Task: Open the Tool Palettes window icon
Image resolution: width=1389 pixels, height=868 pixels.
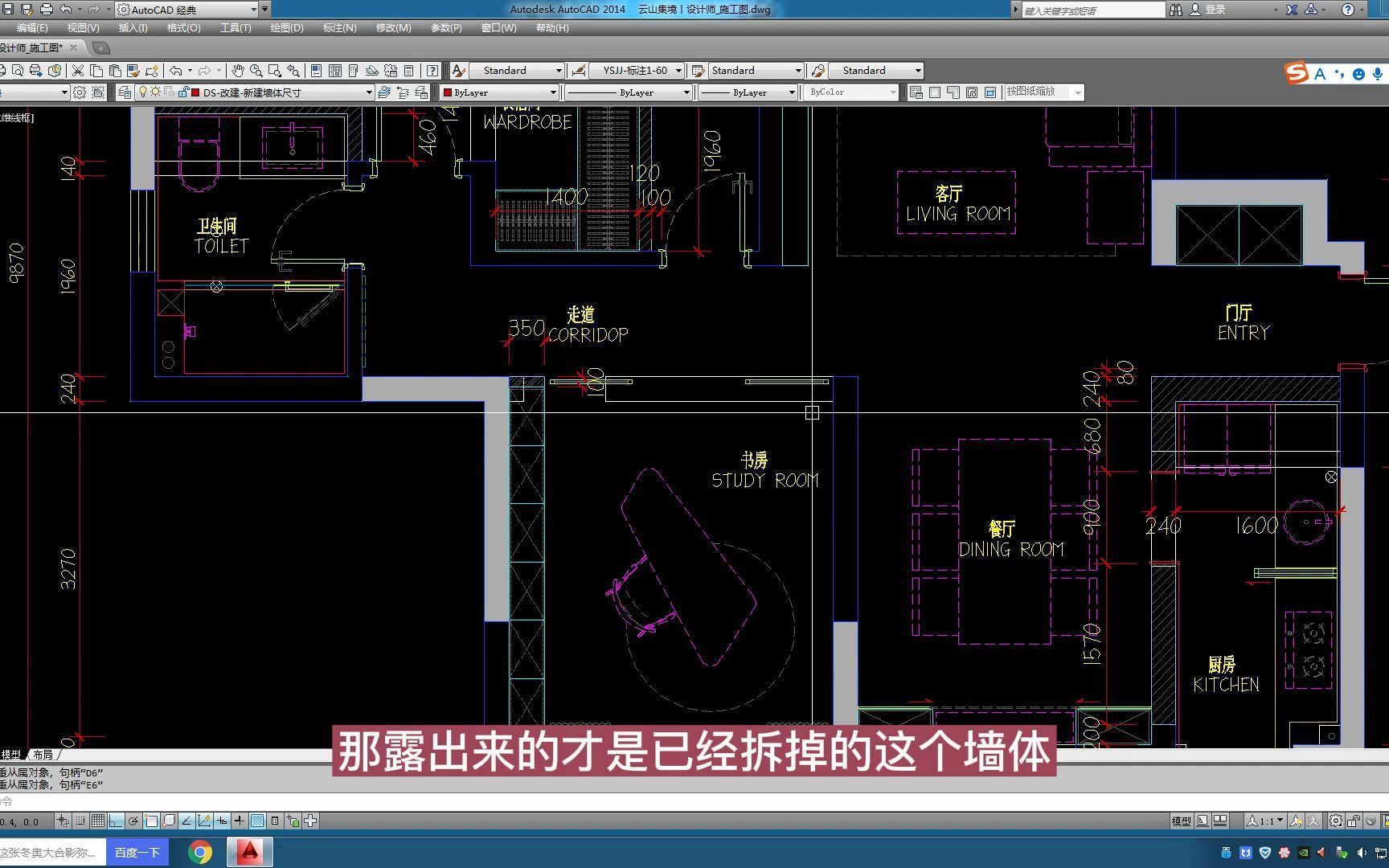Action: pyautogui.click(x=353, y=71)
